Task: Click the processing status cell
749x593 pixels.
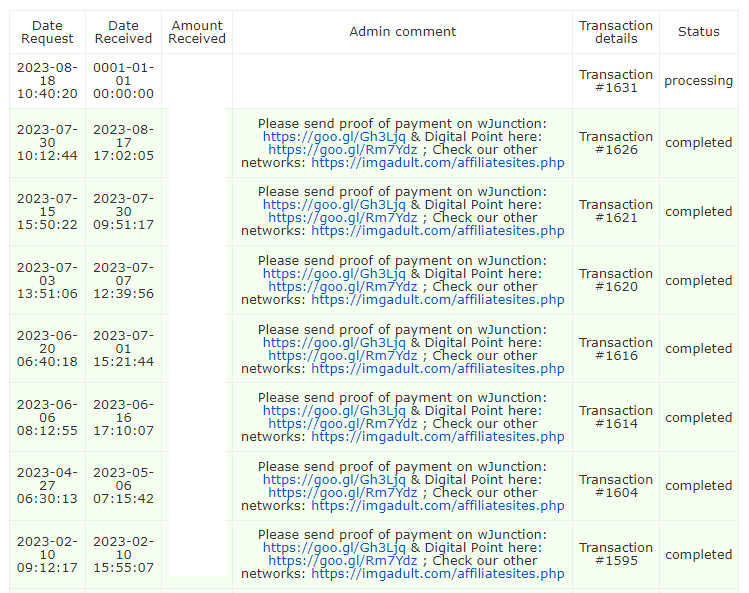Action: pyautogui.click(x=698, y=81)
